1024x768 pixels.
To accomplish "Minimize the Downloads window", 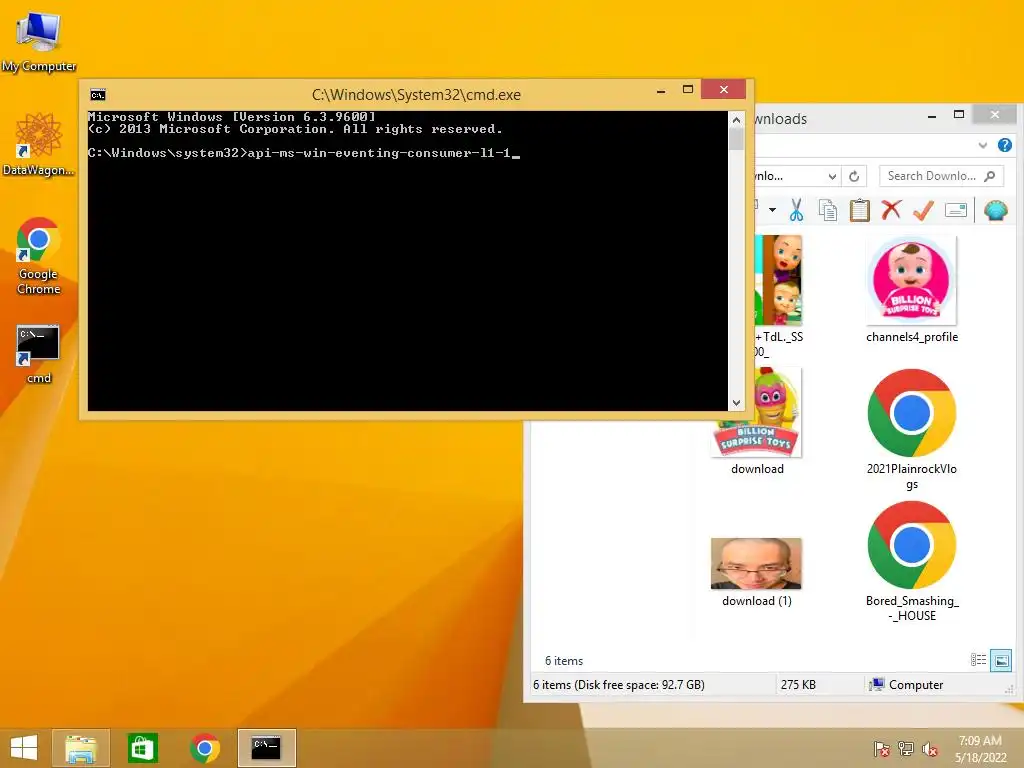I will 932,116.
